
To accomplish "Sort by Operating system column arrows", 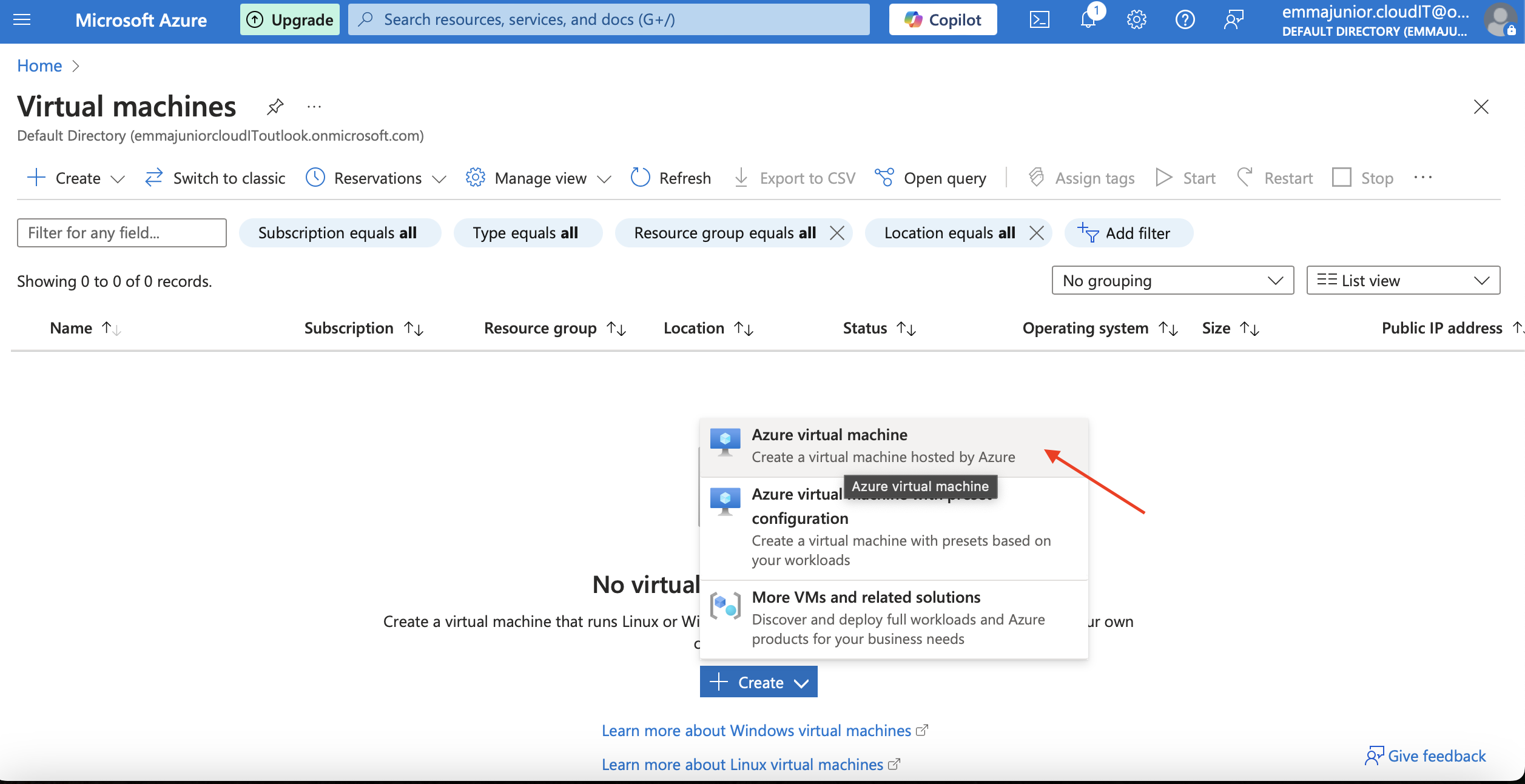I will 1168,329.
